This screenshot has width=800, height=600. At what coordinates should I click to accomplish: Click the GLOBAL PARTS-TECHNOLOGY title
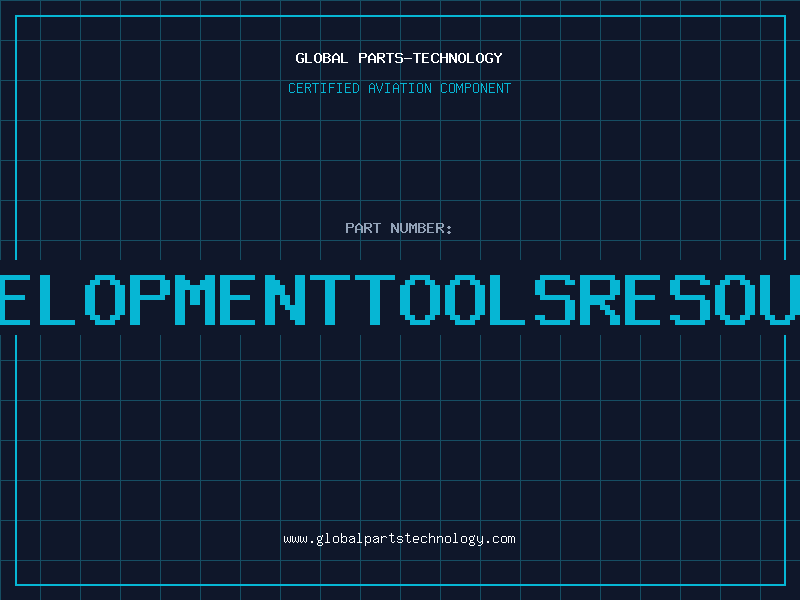click(x=399, y=58)
